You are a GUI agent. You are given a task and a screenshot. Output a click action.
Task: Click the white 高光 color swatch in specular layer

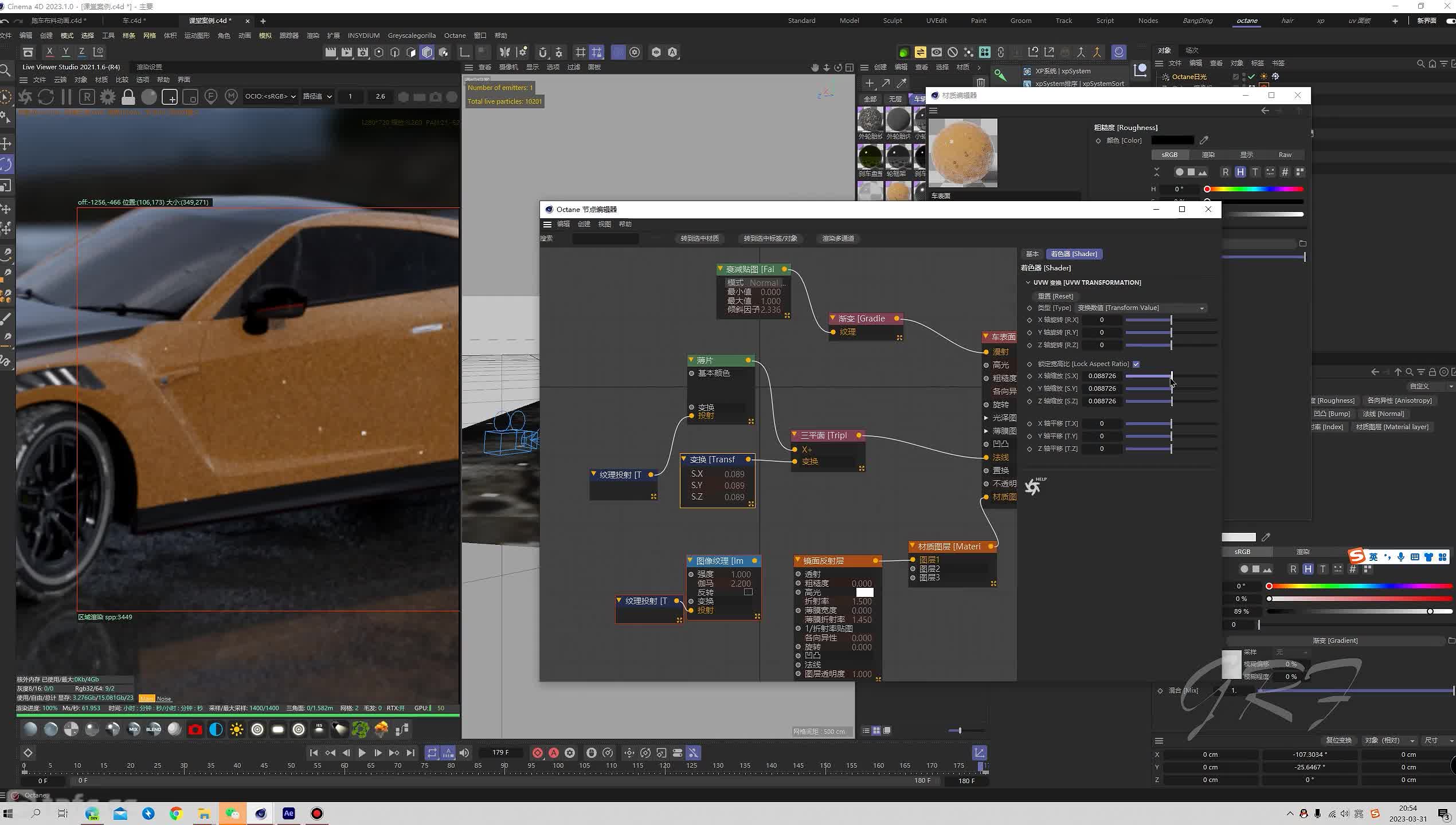864,592
